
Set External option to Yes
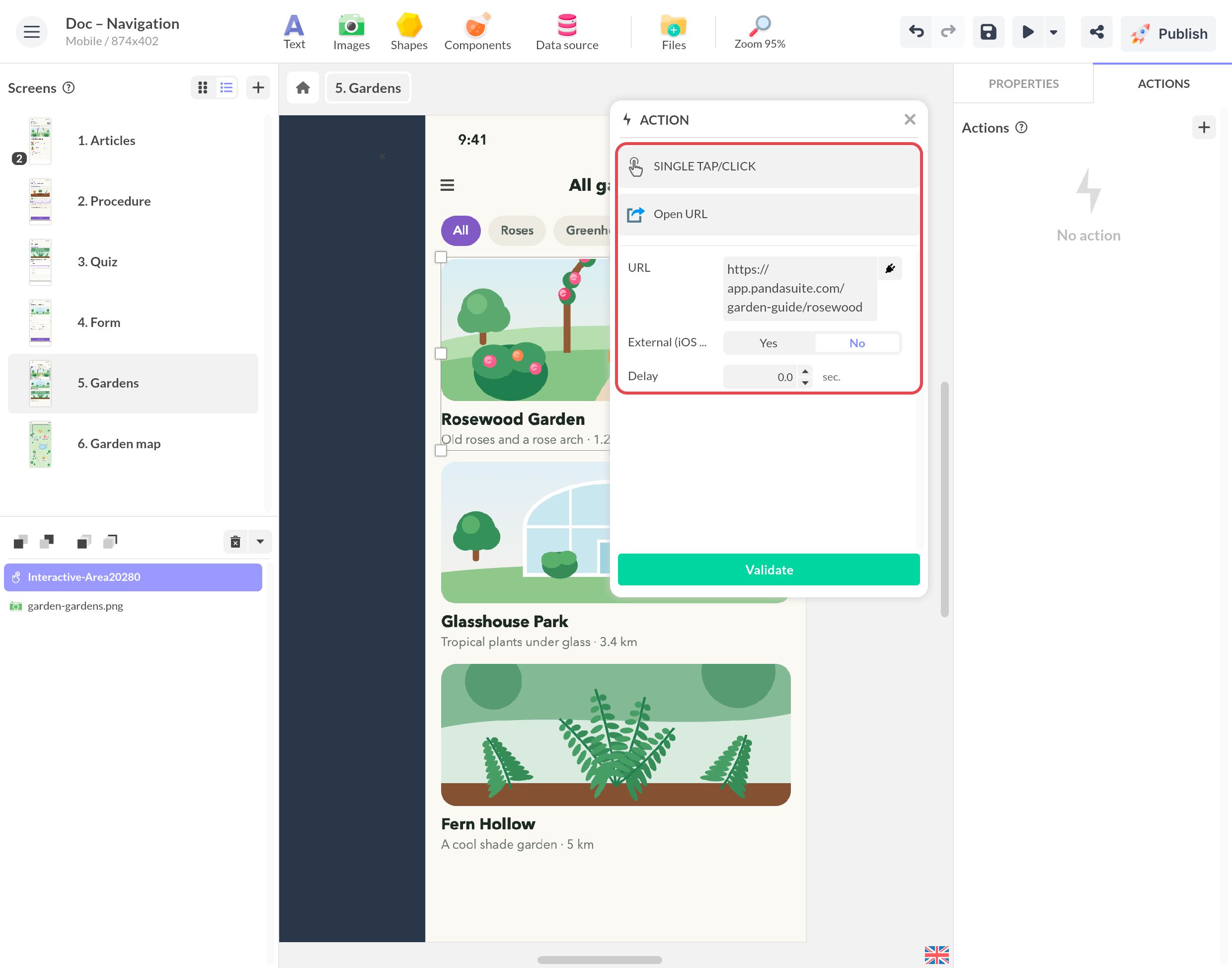click(x=768, y=343)
